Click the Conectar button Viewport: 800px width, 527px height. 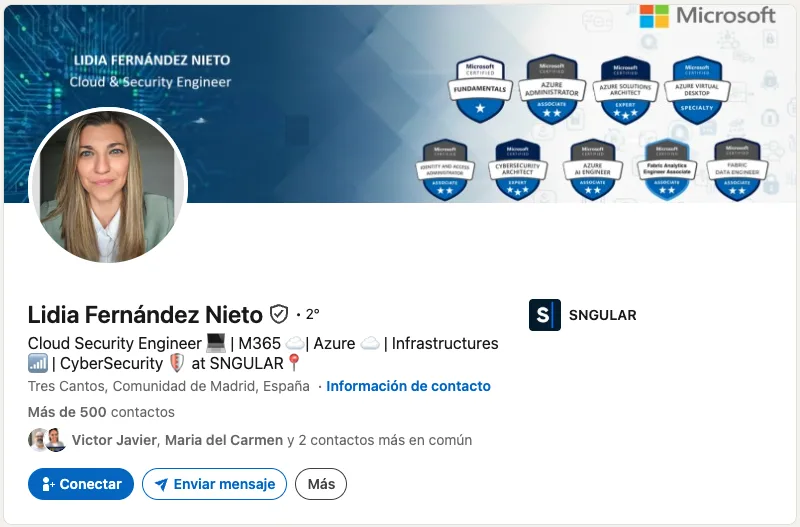click(81, 484)
